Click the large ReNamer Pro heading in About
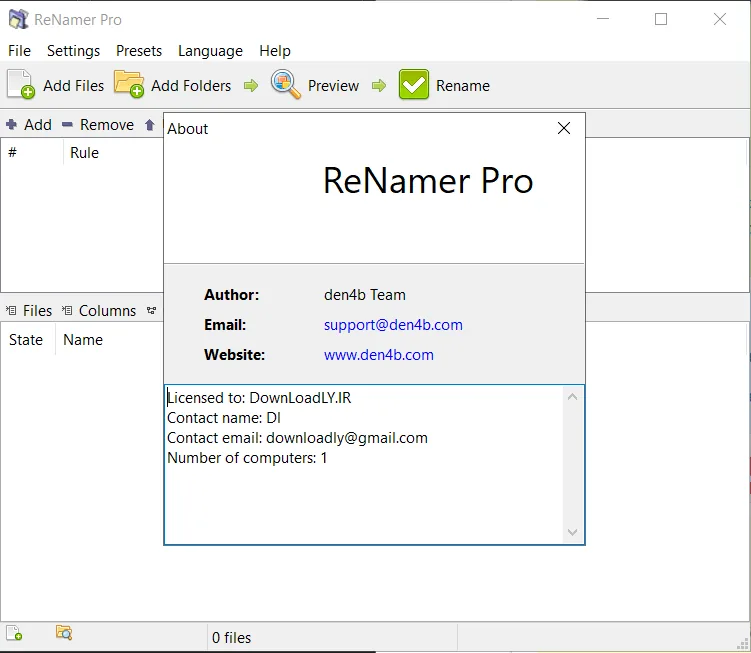This screenshot has width=751, height=653. 428,181
